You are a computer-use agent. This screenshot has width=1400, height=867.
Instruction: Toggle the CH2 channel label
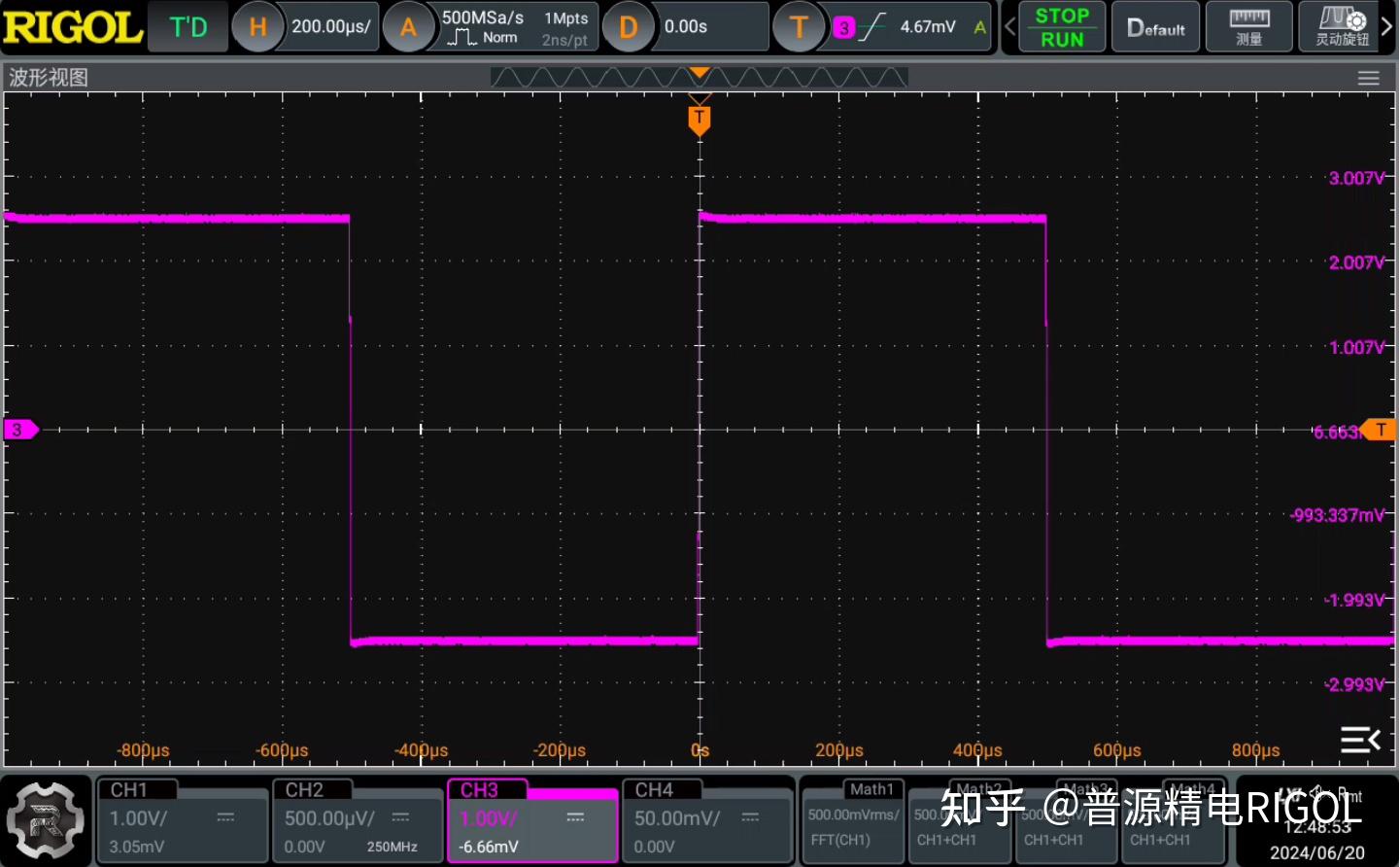(x=304, y=790)
